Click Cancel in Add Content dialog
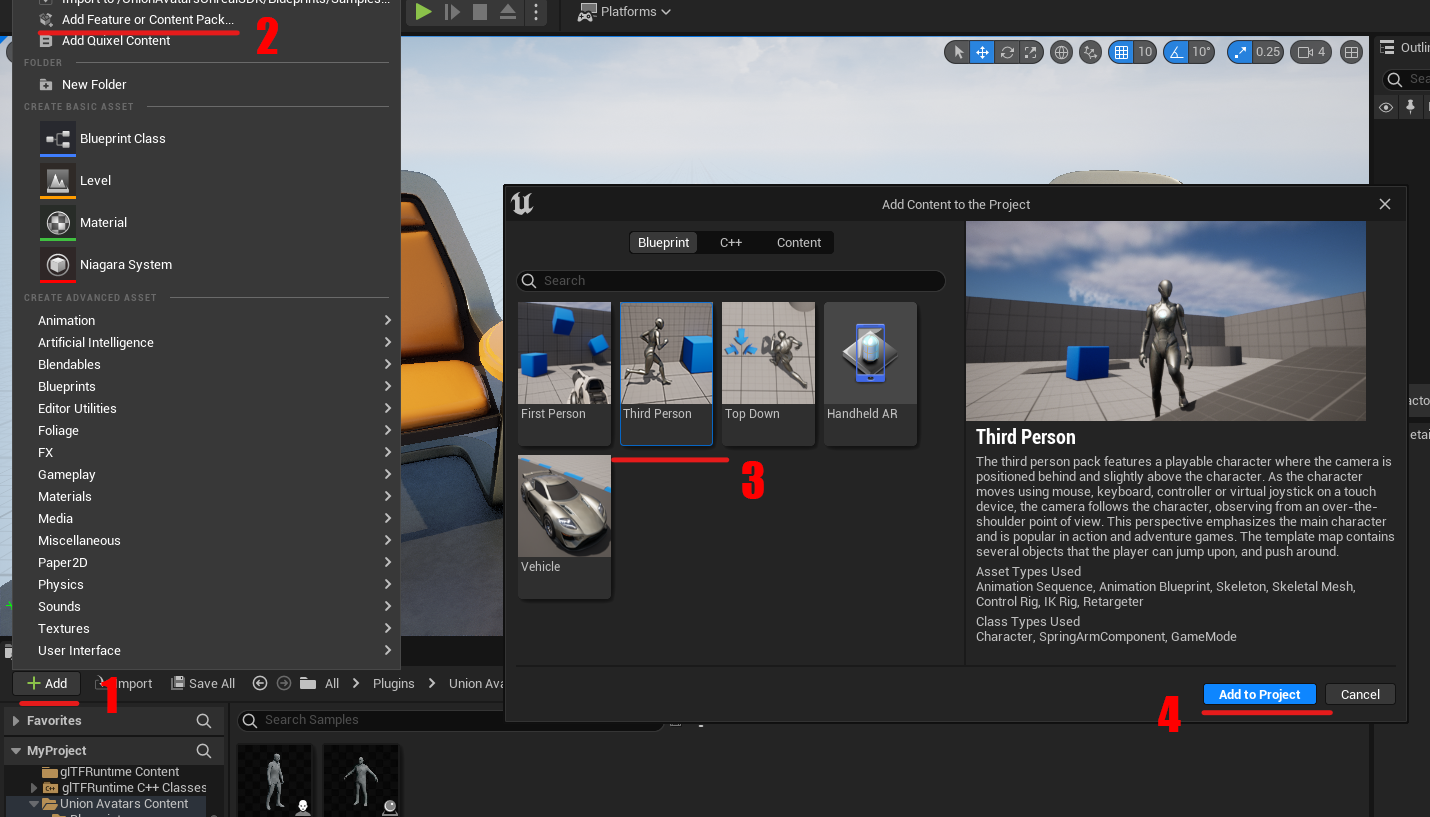Screen dimensions: 1430x817 pyautogui.click(x=1360, y=695)
